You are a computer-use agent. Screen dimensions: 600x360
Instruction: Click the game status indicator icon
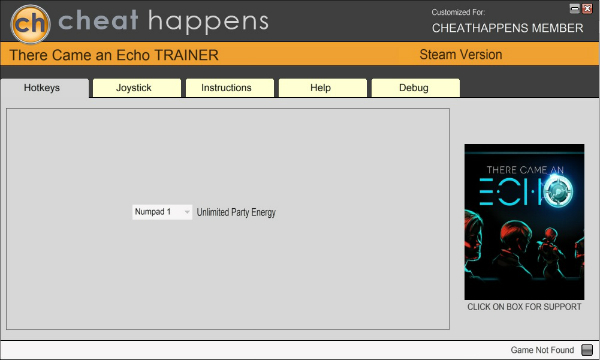coord(587,350)
